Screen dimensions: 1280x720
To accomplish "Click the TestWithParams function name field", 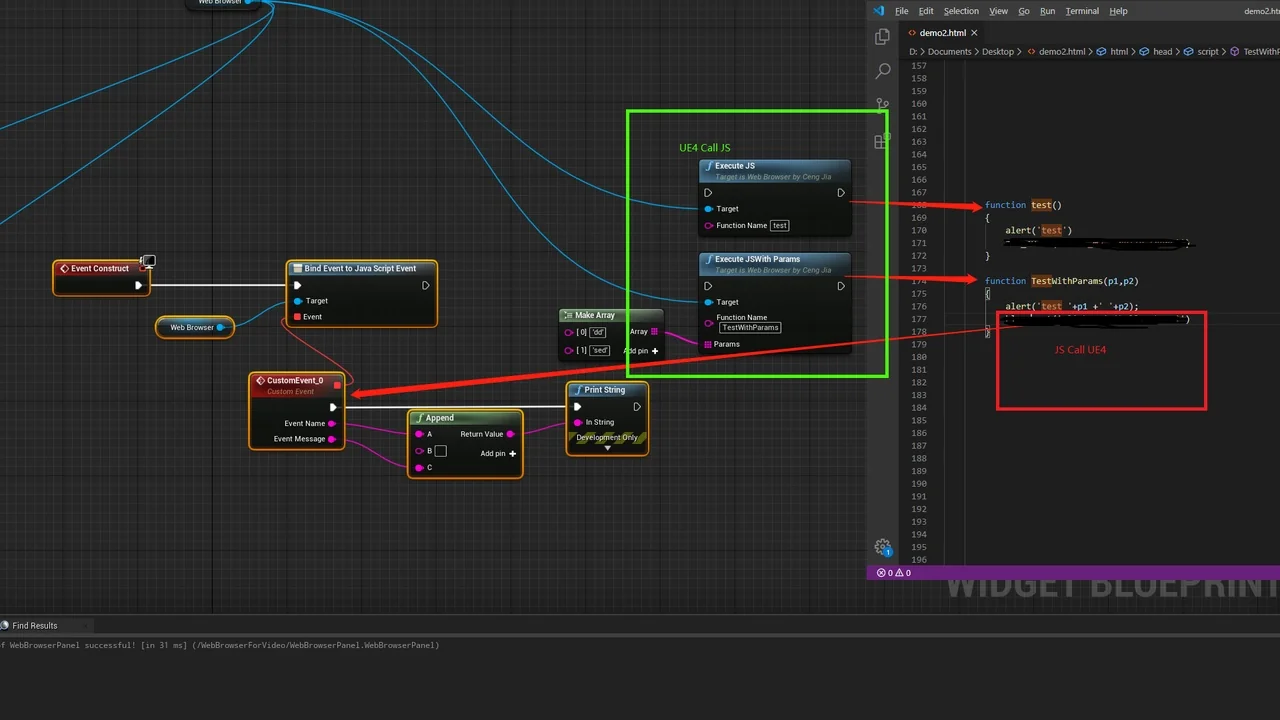I will (x=750, y=327).
